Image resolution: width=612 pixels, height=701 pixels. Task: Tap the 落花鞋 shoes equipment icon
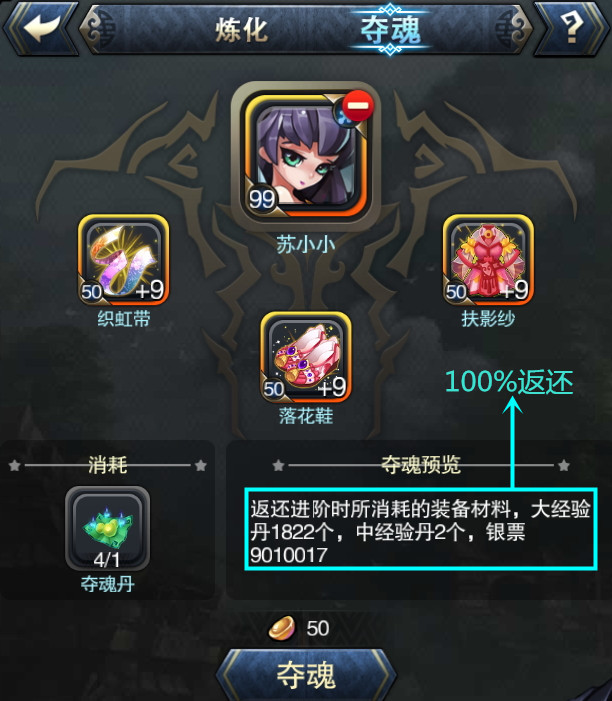tap(306, 357)
